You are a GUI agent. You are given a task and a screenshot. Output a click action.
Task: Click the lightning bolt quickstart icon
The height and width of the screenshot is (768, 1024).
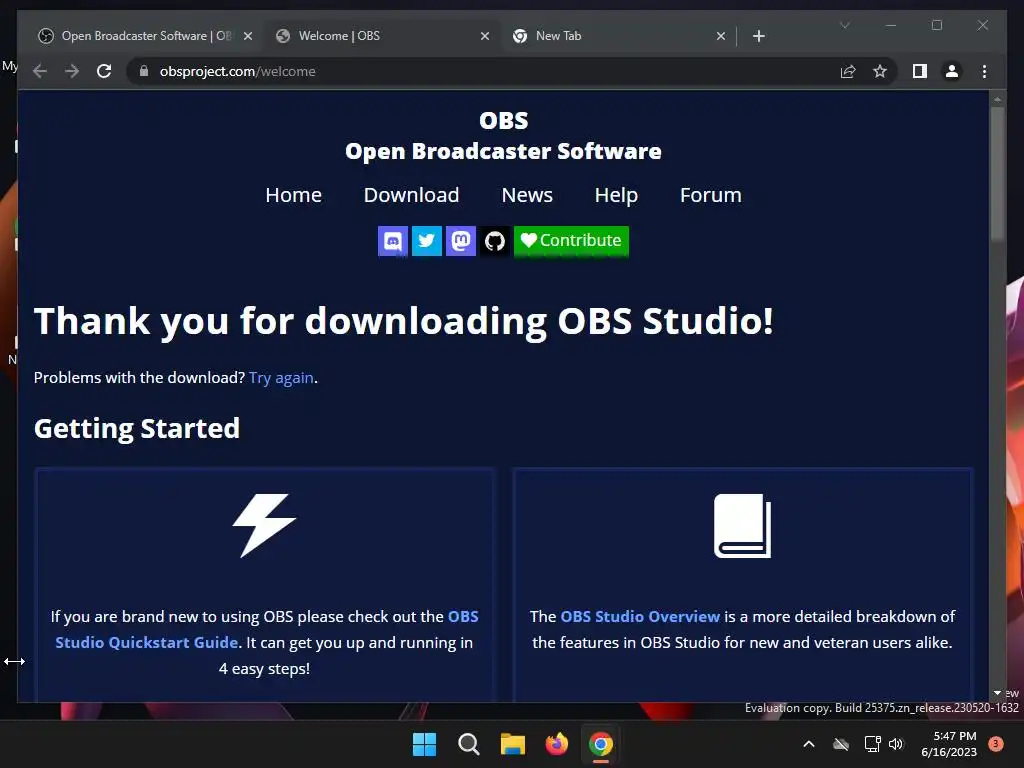tap(264, 526)
